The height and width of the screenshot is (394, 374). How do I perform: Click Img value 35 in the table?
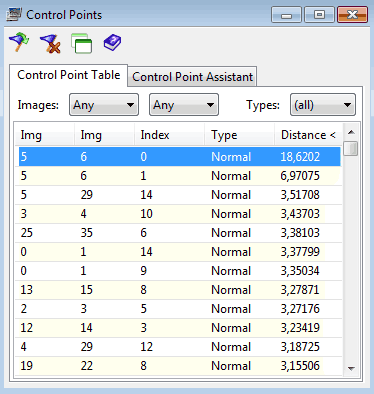[x=87, y=233]
